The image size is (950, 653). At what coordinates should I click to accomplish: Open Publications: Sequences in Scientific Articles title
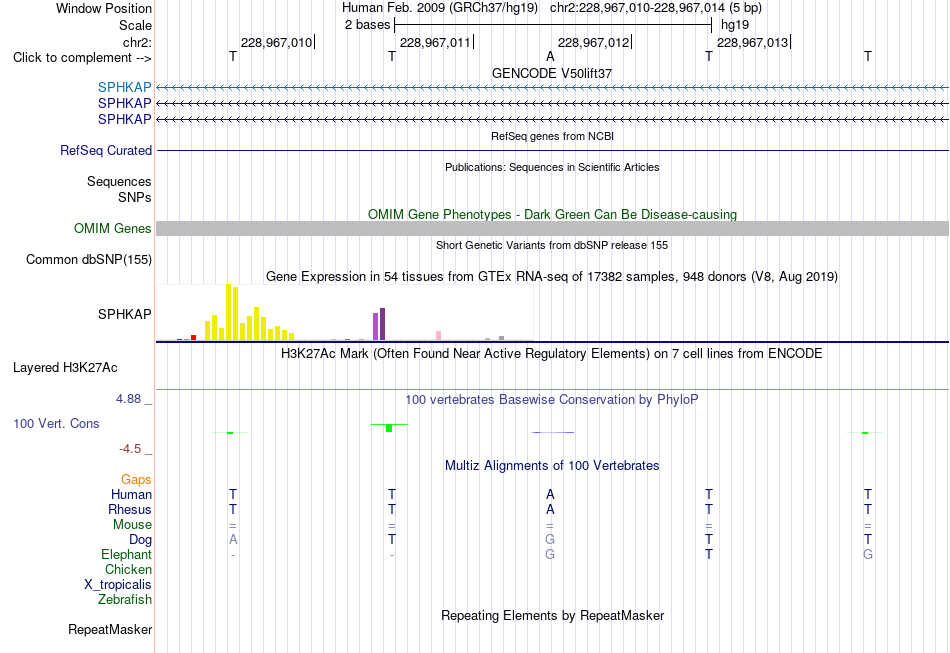coord(552,167)
